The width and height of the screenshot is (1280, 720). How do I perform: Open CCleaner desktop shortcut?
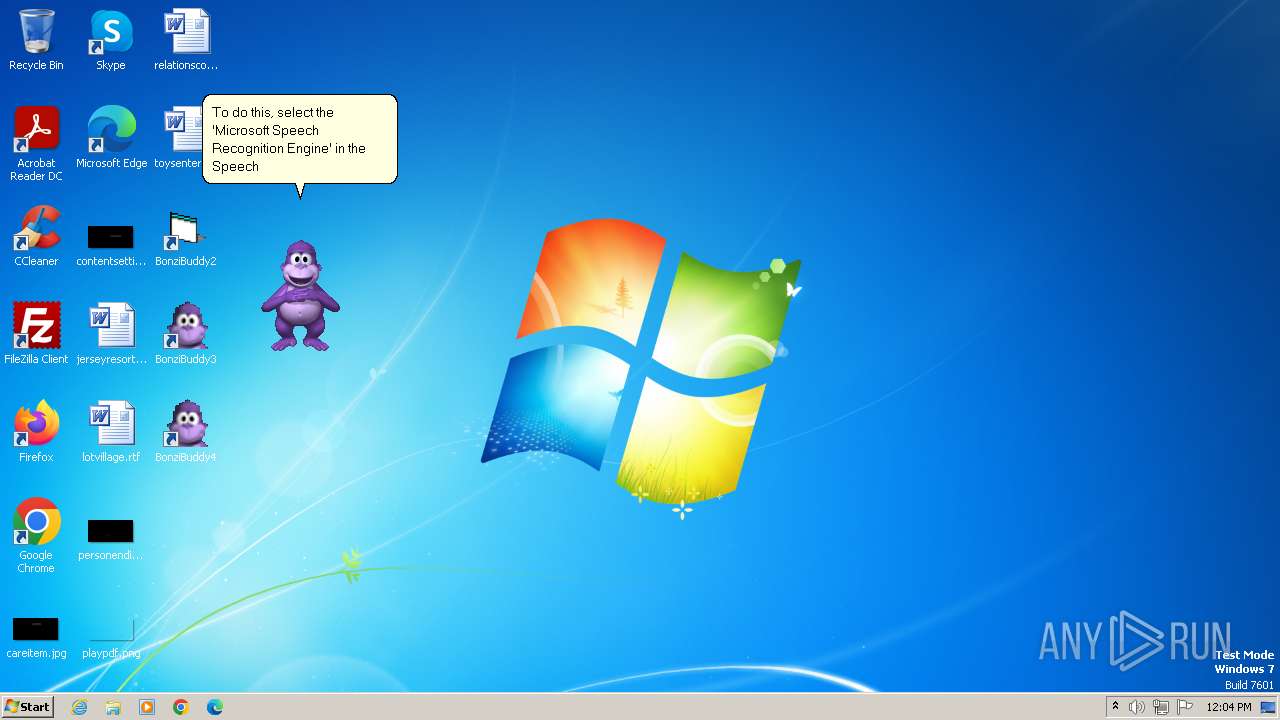[x=36, y=236]
